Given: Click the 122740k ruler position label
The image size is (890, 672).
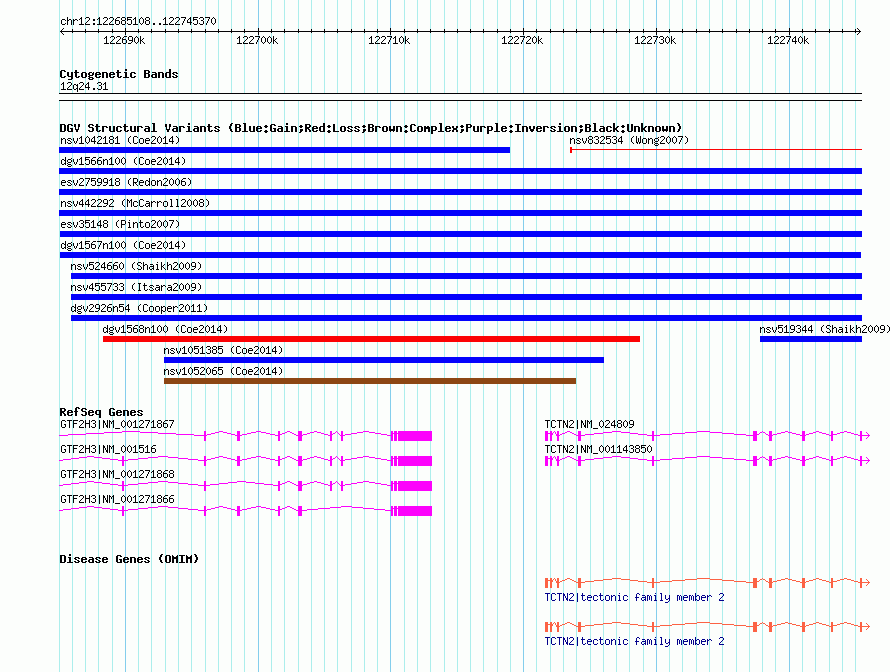Looking at the screenshot, I should click(788, 40).
